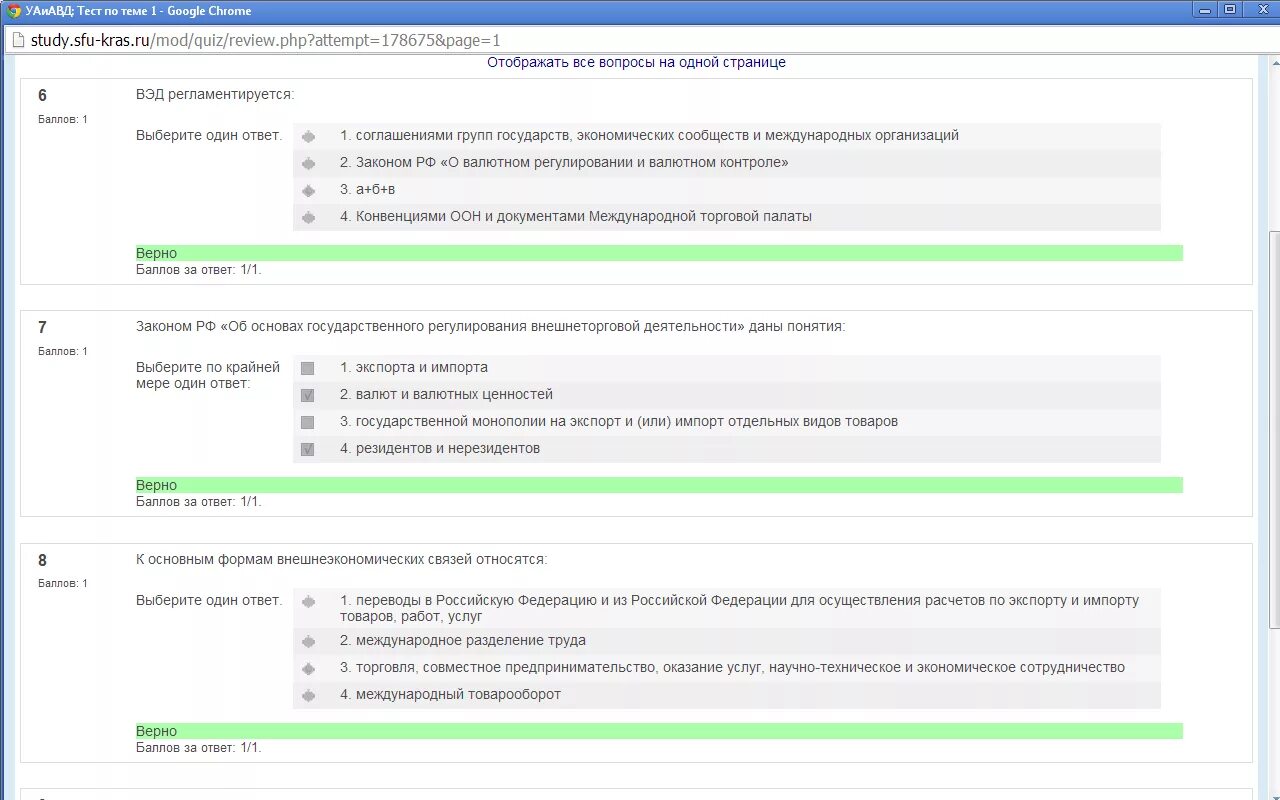Viewport: 1280px width, 800px height.
Task: Click green 'Верно' bar under question 8
Action: pyautogui.click(x=659, y=731)
